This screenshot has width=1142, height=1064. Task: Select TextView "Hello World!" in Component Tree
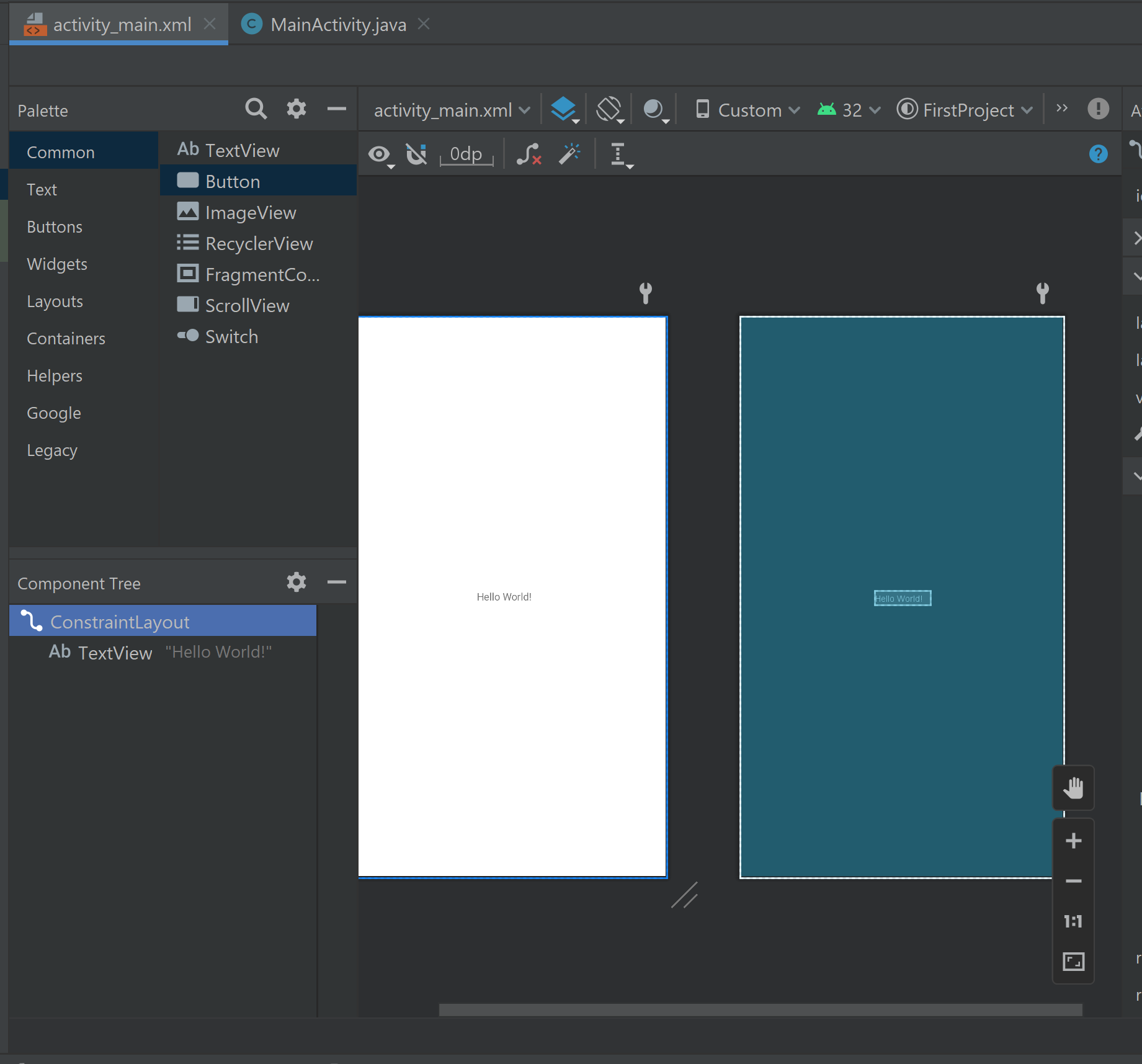[163, 652]
